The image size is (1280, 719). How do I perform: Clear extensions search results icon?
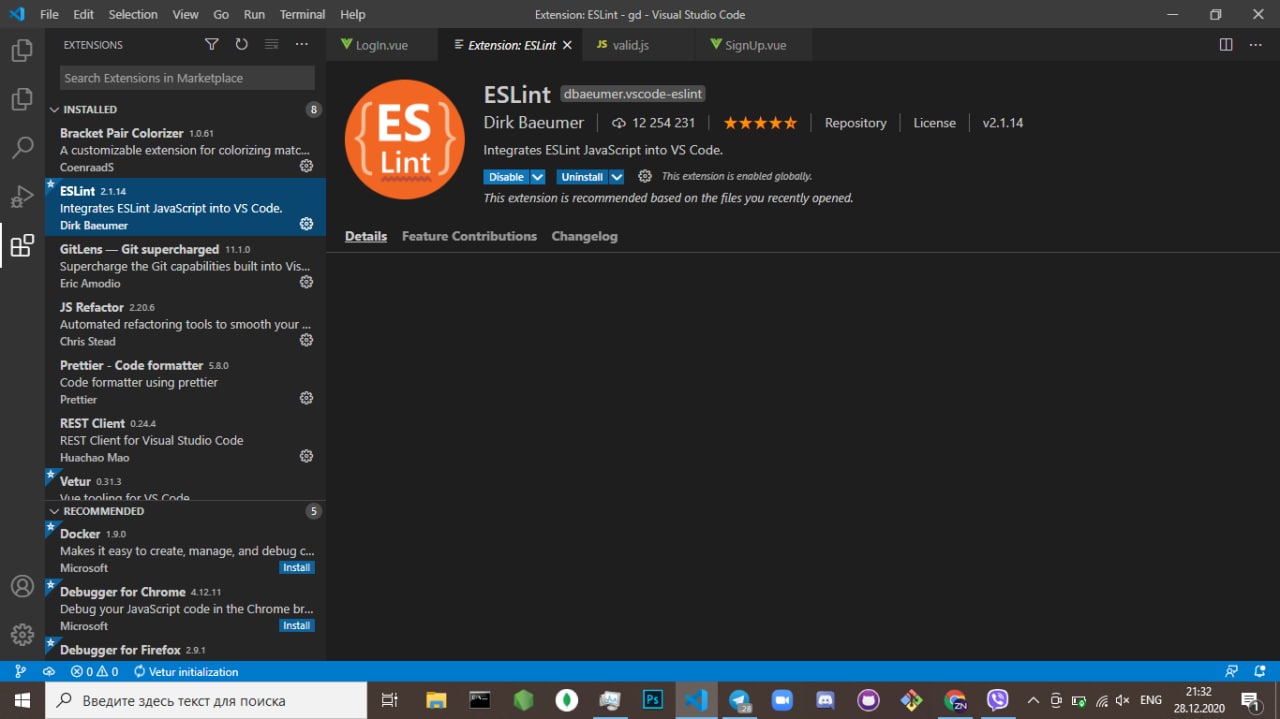pos(271,44)
